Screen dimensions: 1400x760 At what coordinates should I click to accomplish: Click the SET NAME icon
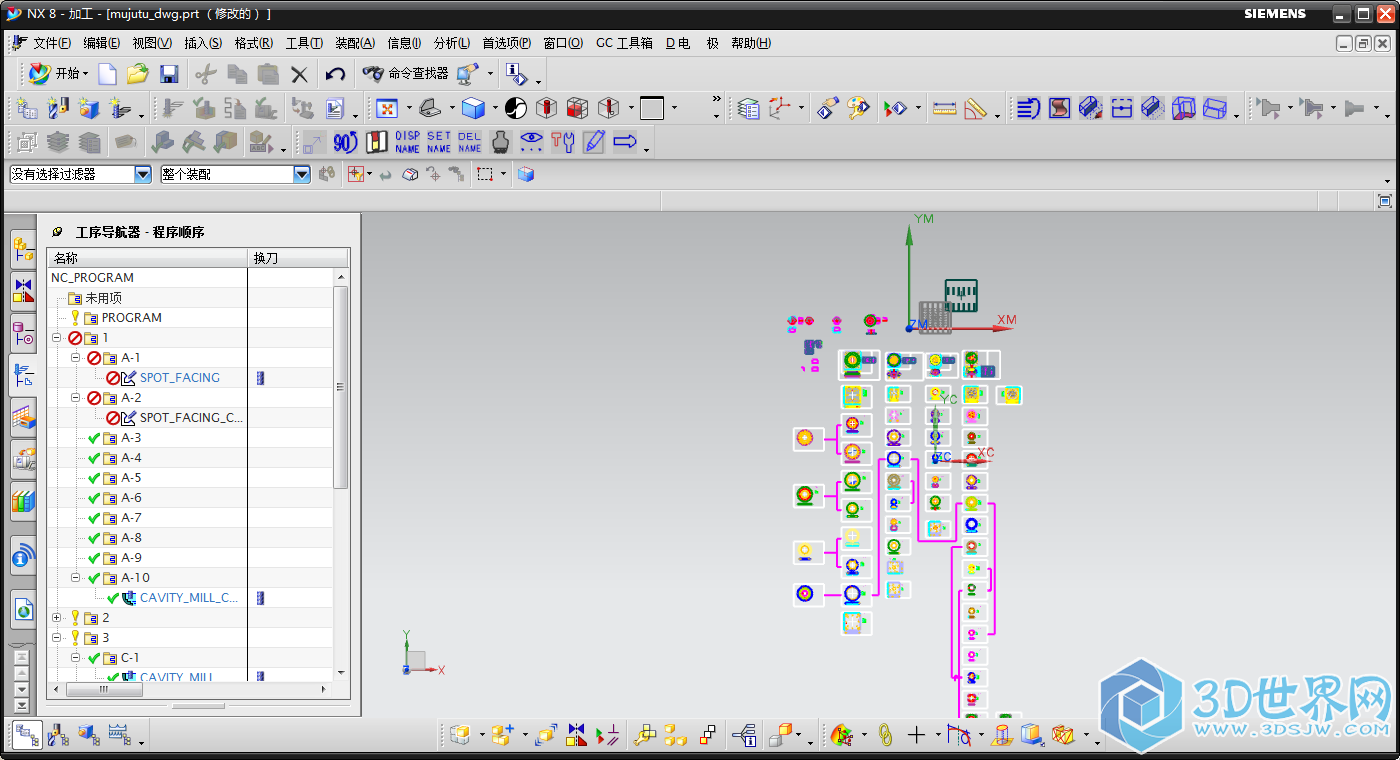[x=439, y=142]
